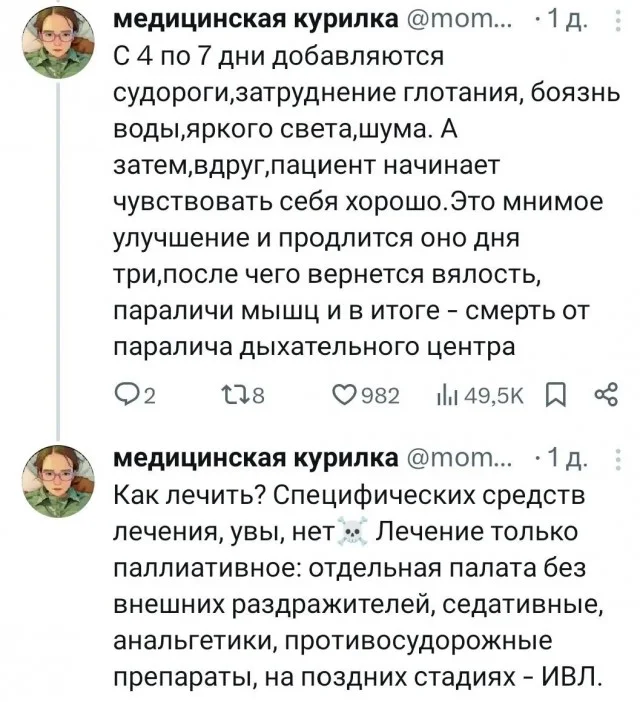
Task: Reply to the tweet about судороги
Action: coord(124,397)
